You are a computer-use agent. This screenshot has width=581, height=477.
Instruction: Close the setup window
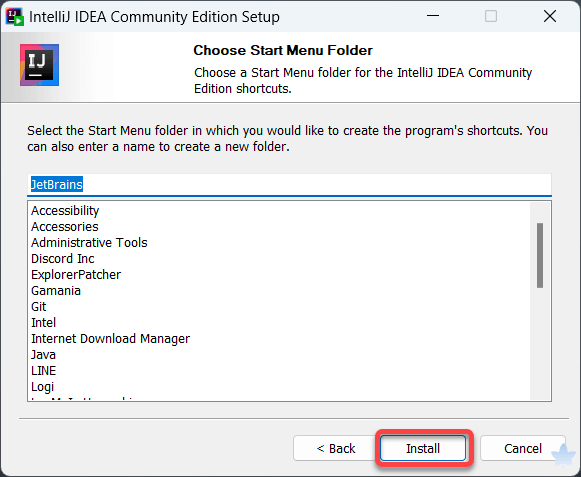coord(550,16)
